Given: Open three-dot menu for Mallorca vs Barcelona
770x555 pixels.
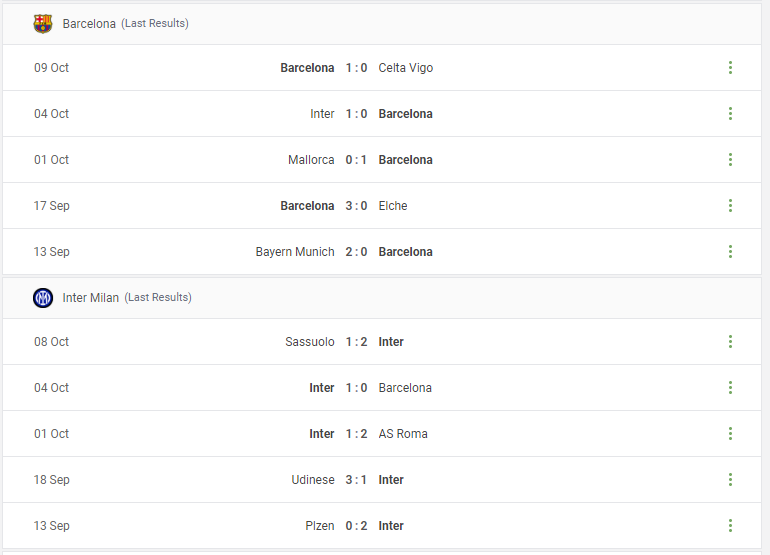Looking at the screenshot, I should pyautogui.click(x=730, y=160).
